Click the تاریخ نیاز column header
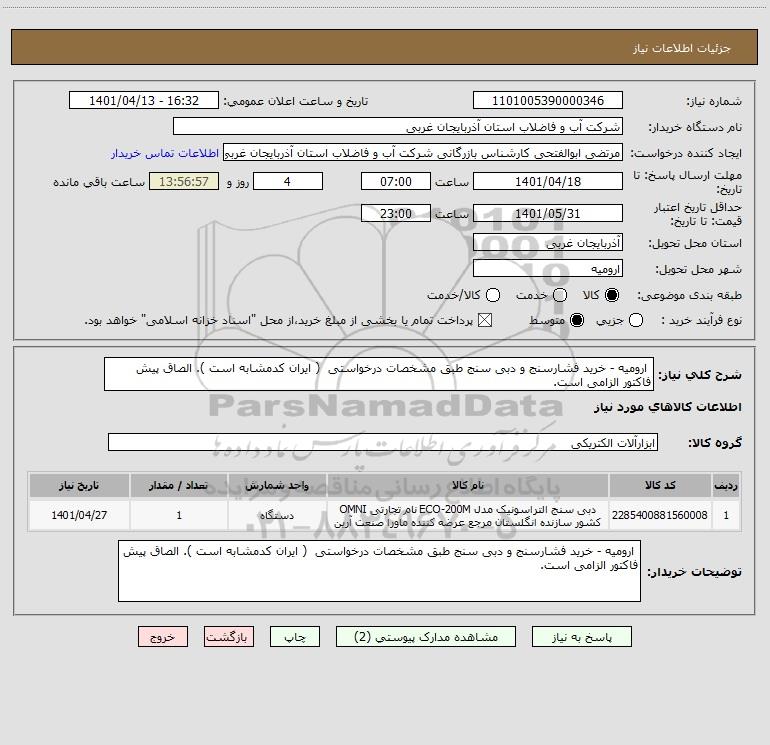This screenshot has width=770, height=745. (x=79, y=485)
